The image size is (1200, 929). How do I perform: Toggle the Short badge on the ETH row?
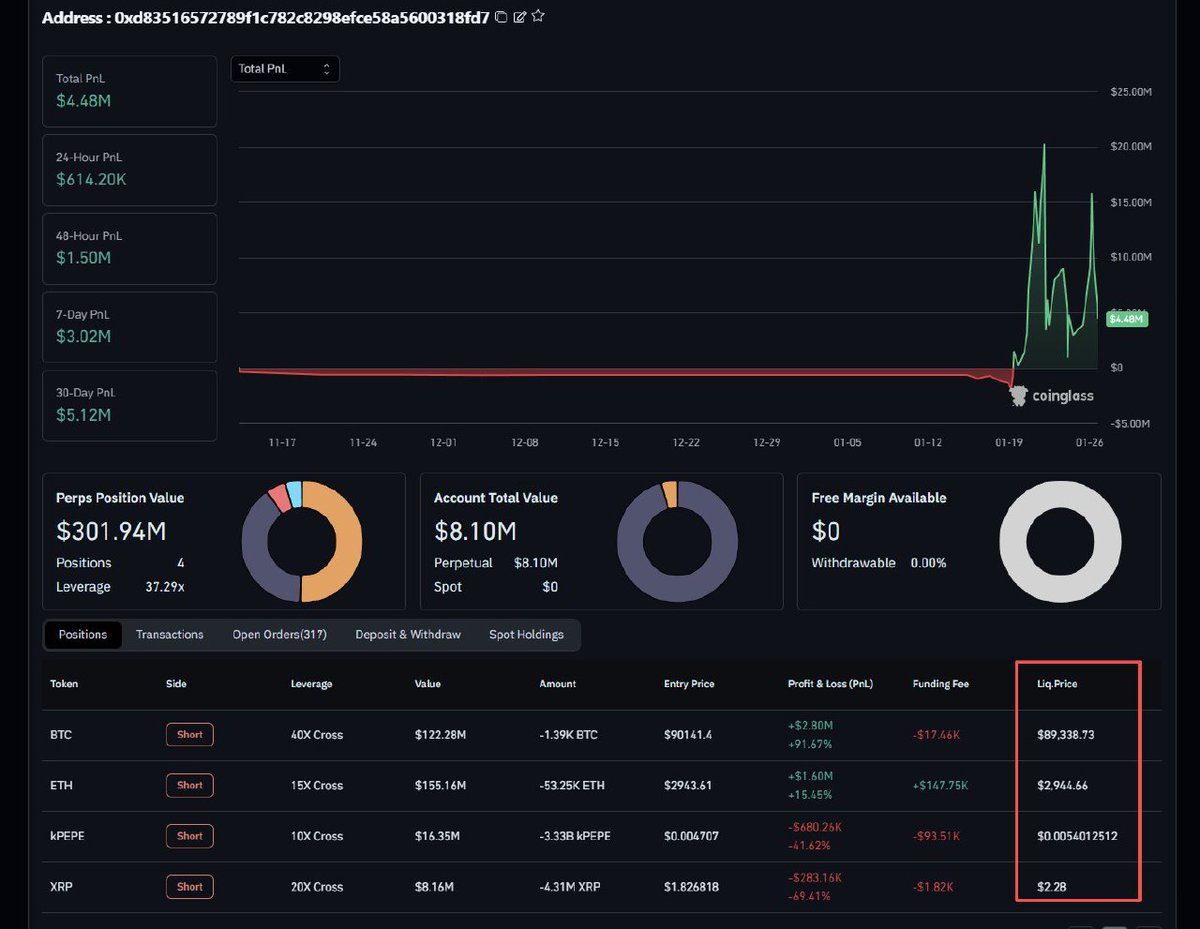click(189, 785)
